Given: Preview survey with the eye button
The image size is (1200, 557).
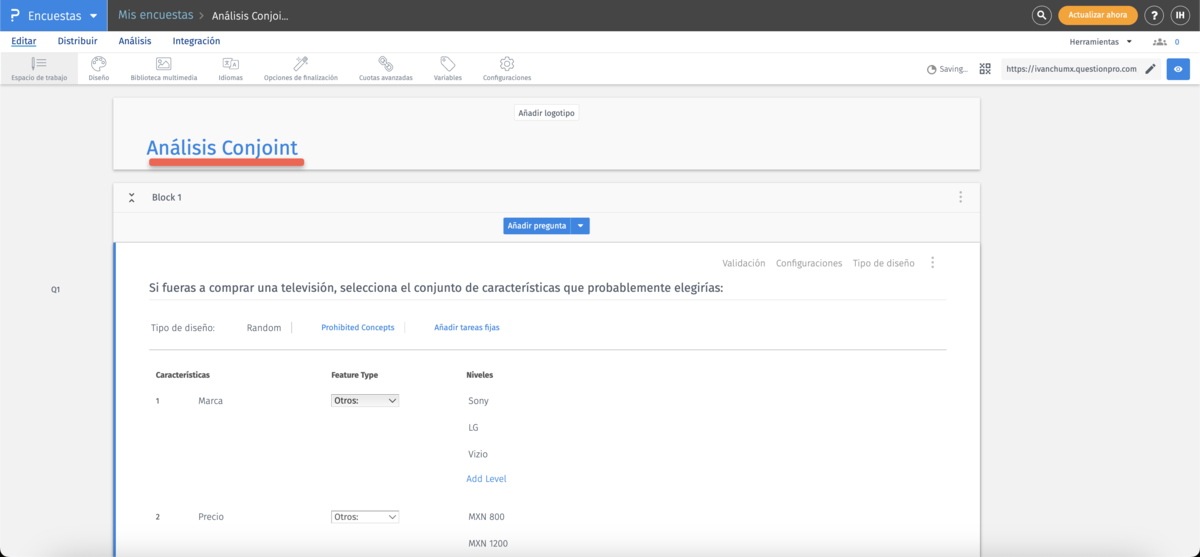Looking at the screenshot, I should [1178, 69].
